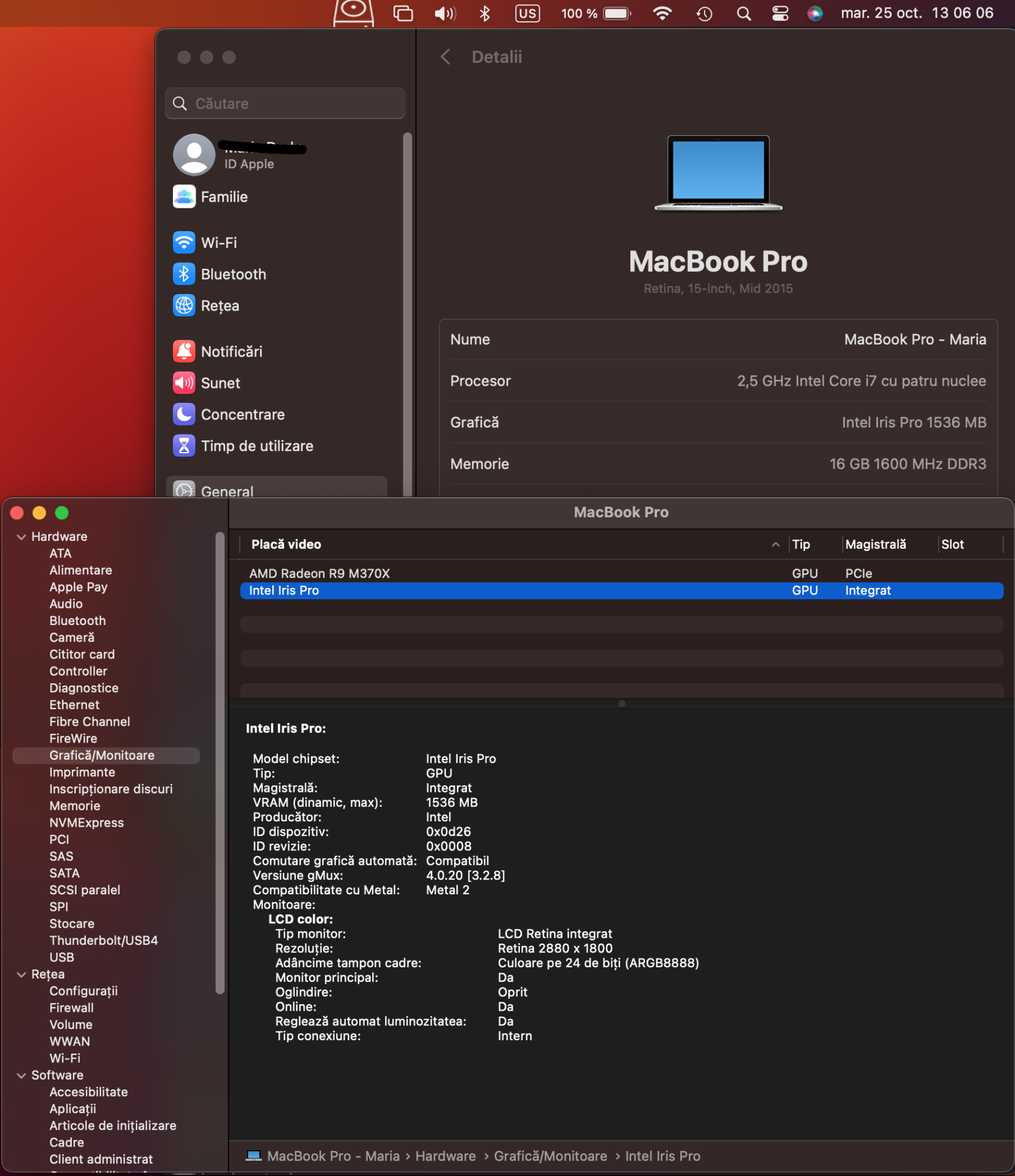This screenshot has height=1176, width=1015.
Task: Click the split pane divider handle dot
Action: (622, 703)
